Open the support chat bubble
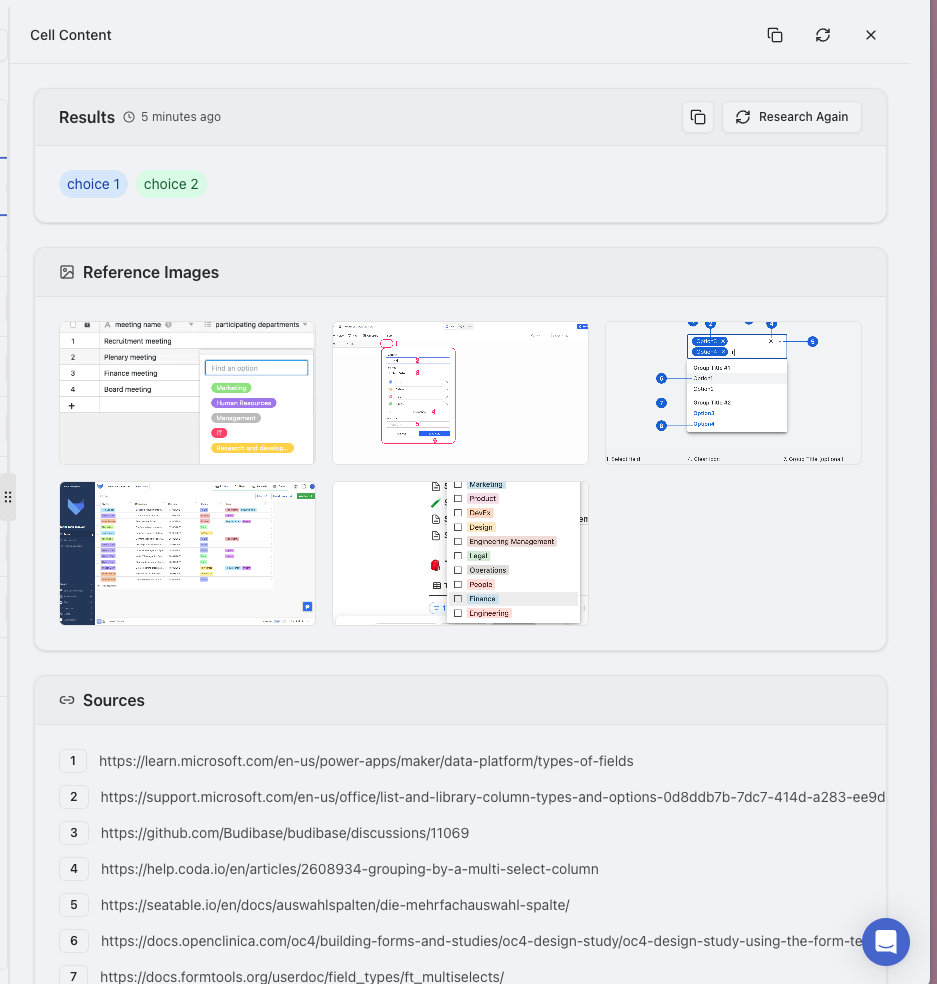Image resolution: width=937 pixels, height=984 pixels. tap(885, 941)
